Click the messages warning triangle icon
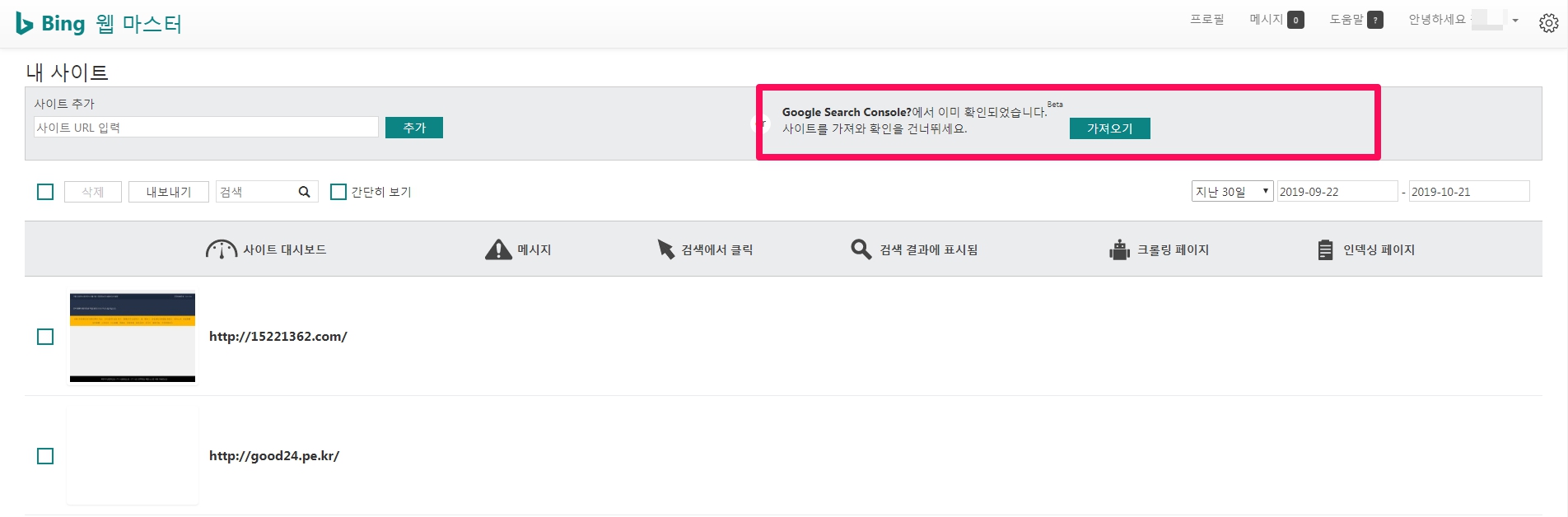The image size is (1568, 517). click(x=498, y=249)
